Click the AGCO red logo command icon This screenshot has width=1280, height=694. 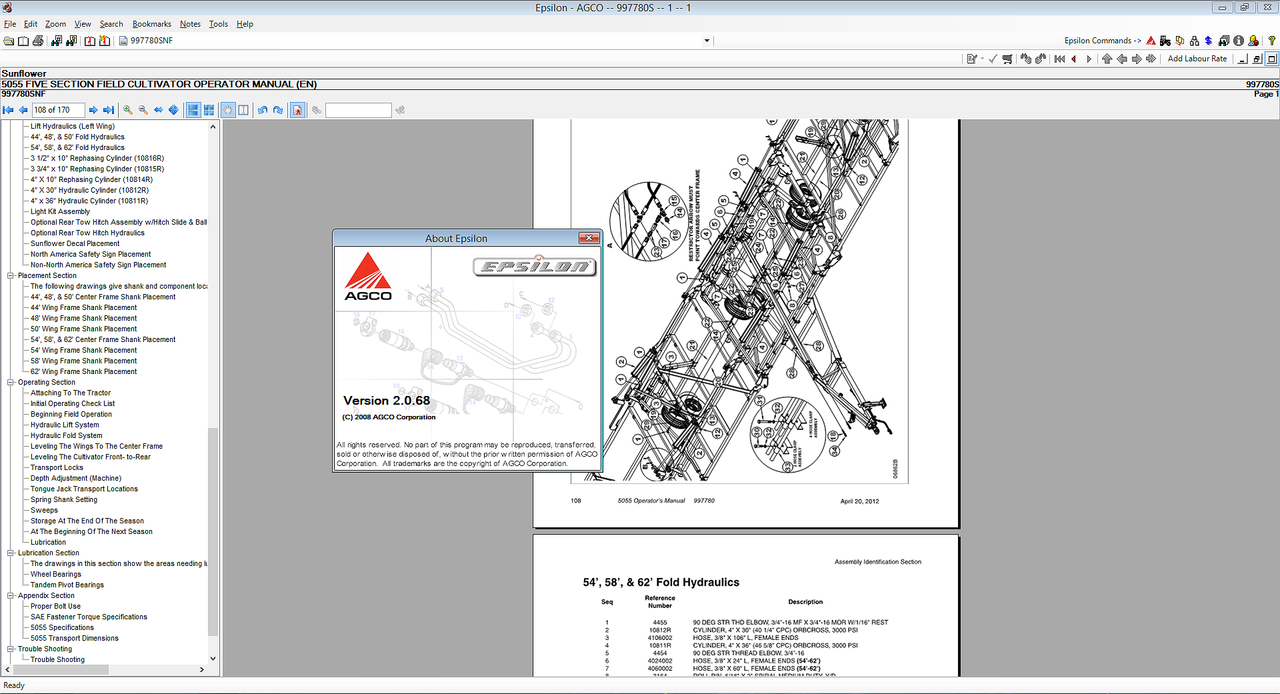(1151, 41)
